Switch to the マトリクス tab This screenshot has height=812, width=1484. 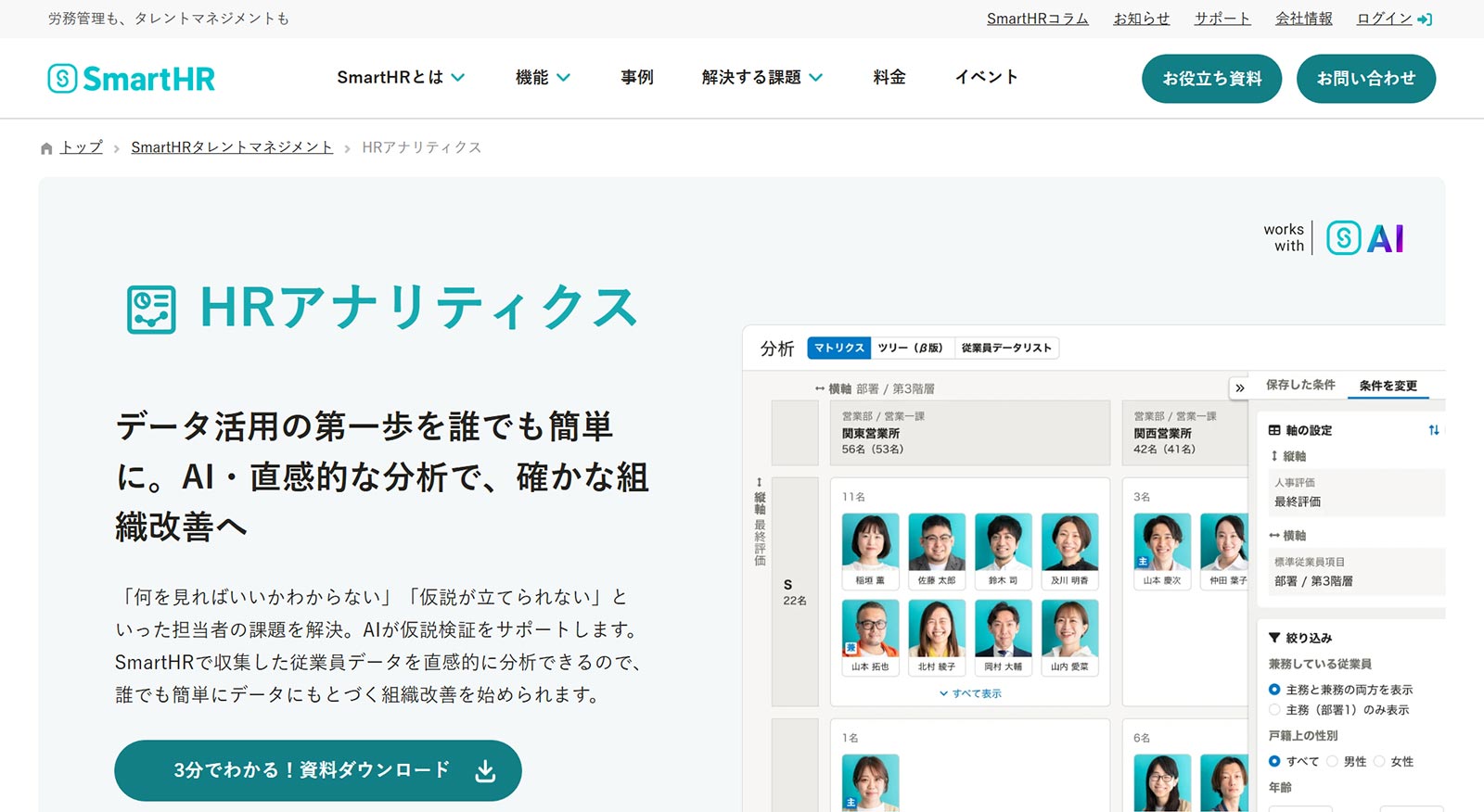839,348
